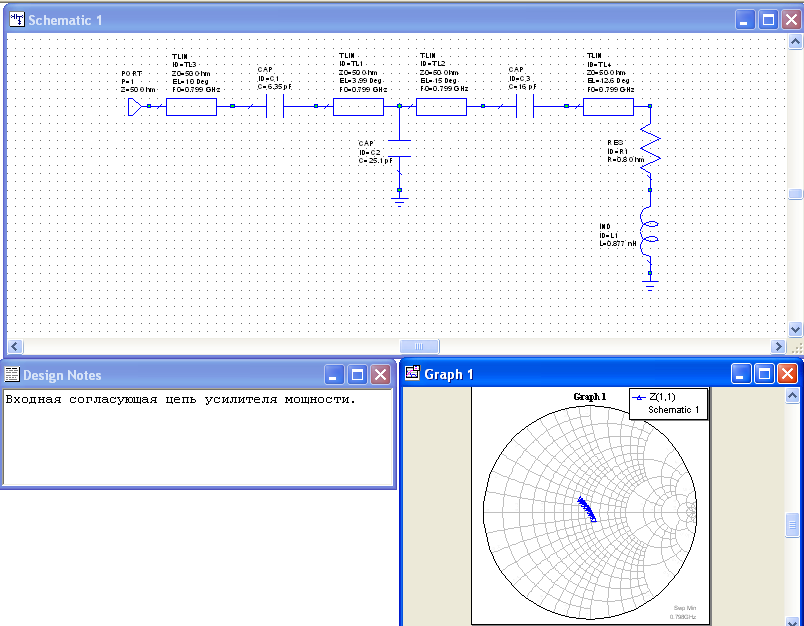Select the shunt capacitor C2 symbol
Screen dimensions: 804x626
coord(399,148)
